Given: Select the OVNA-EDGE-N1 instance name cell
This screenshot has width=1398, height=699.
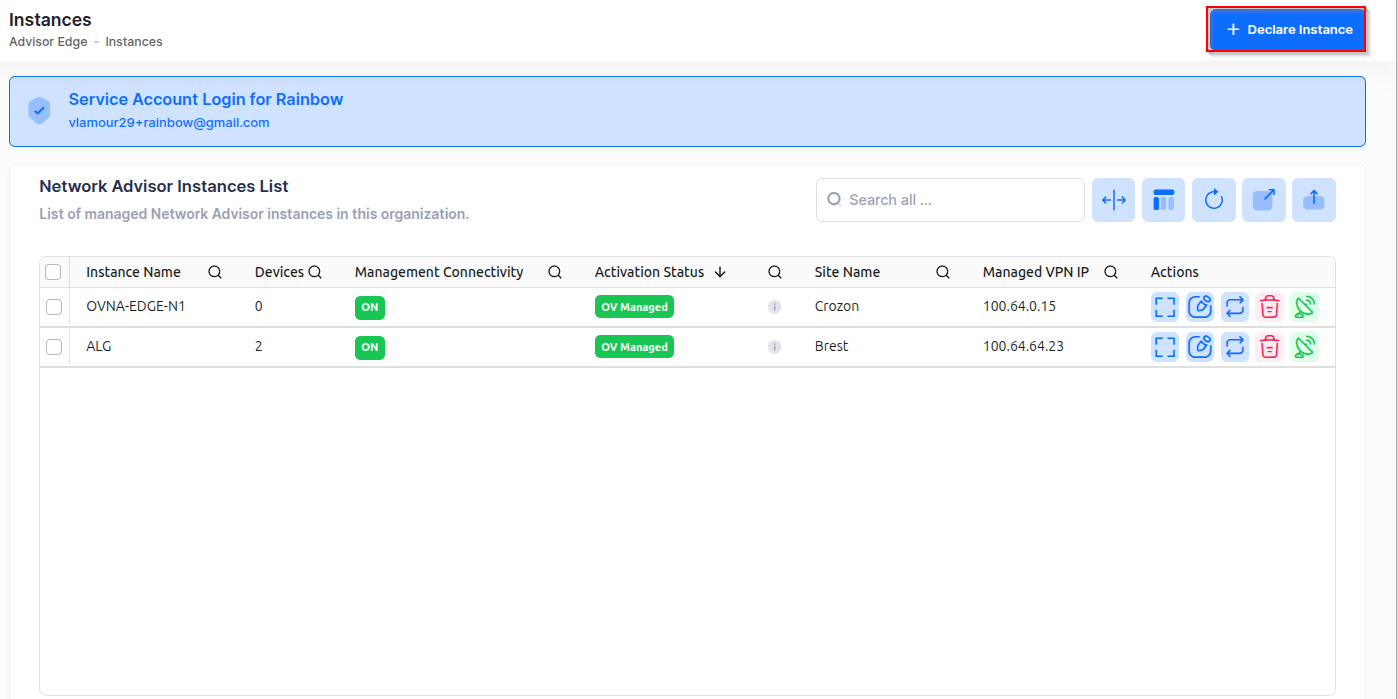Looking at the screenshot, I should coord(136,306).
